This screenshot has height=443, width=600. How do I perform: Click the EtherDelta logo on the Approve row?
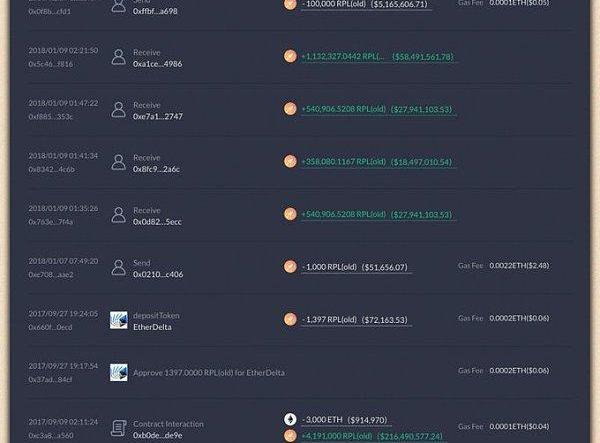pos(119,372)
